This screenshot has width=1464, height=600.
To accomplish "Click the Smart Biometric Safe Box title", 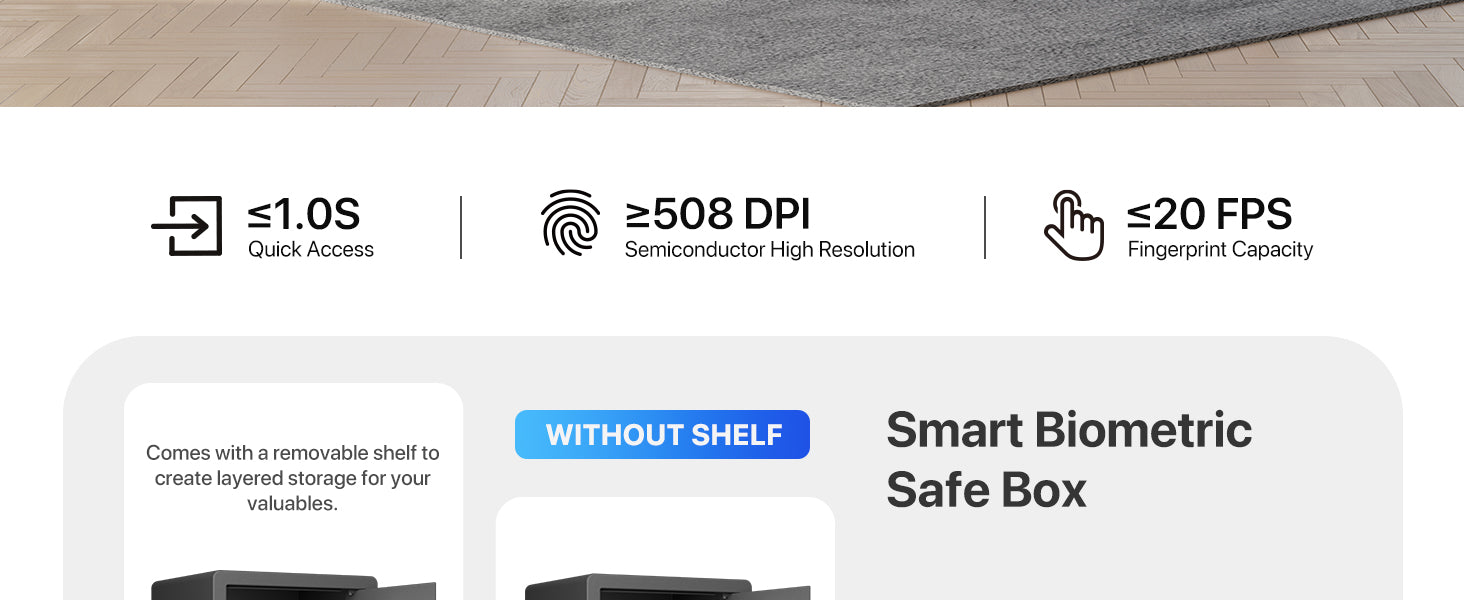I will [x=1069, y=460].
